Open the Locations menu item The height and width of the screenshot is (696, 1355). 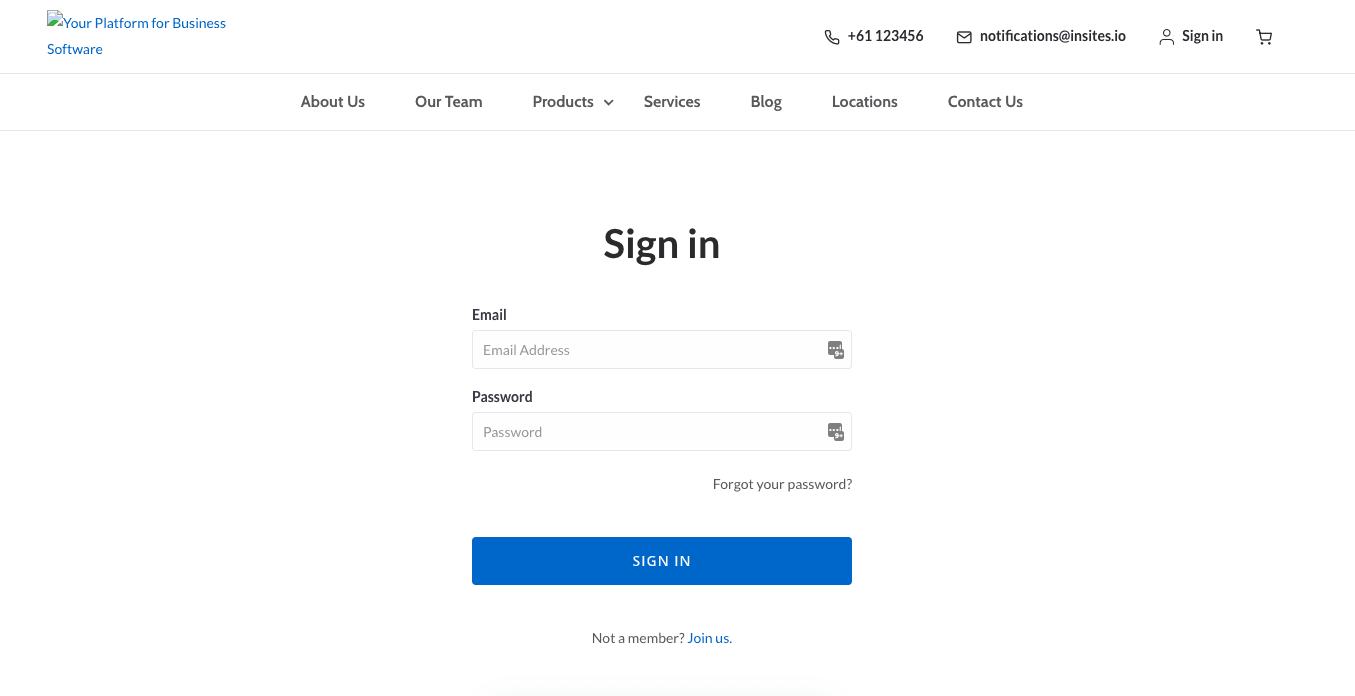point(865,102)
